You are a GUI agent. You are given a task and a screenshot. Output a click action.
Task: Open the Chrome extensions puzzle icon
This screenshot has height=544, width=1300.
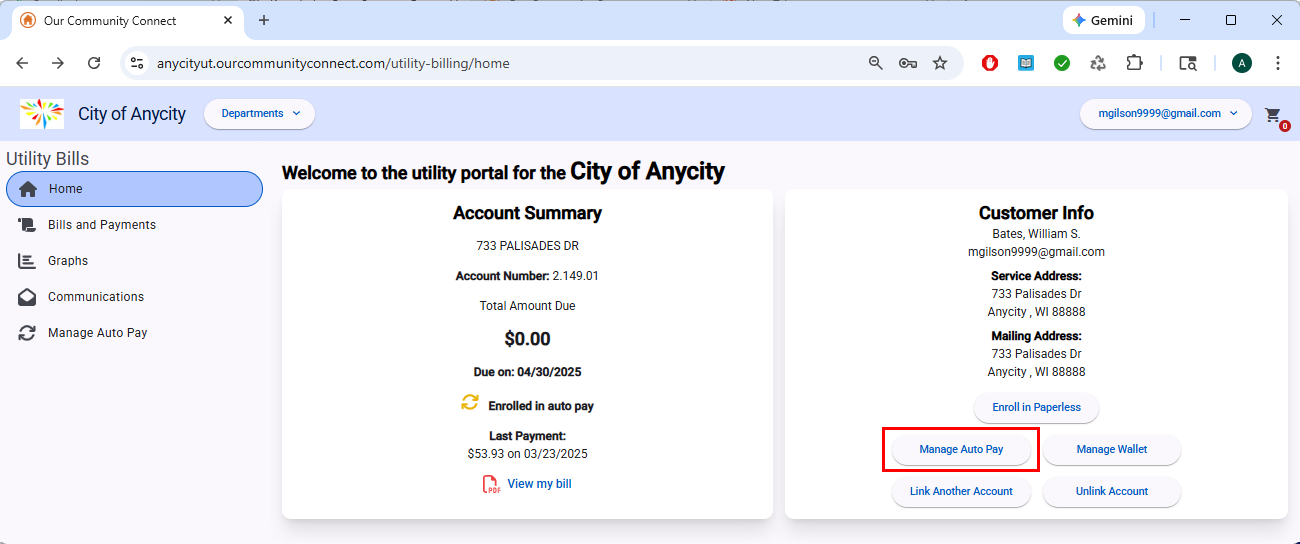pos(1134,63)
